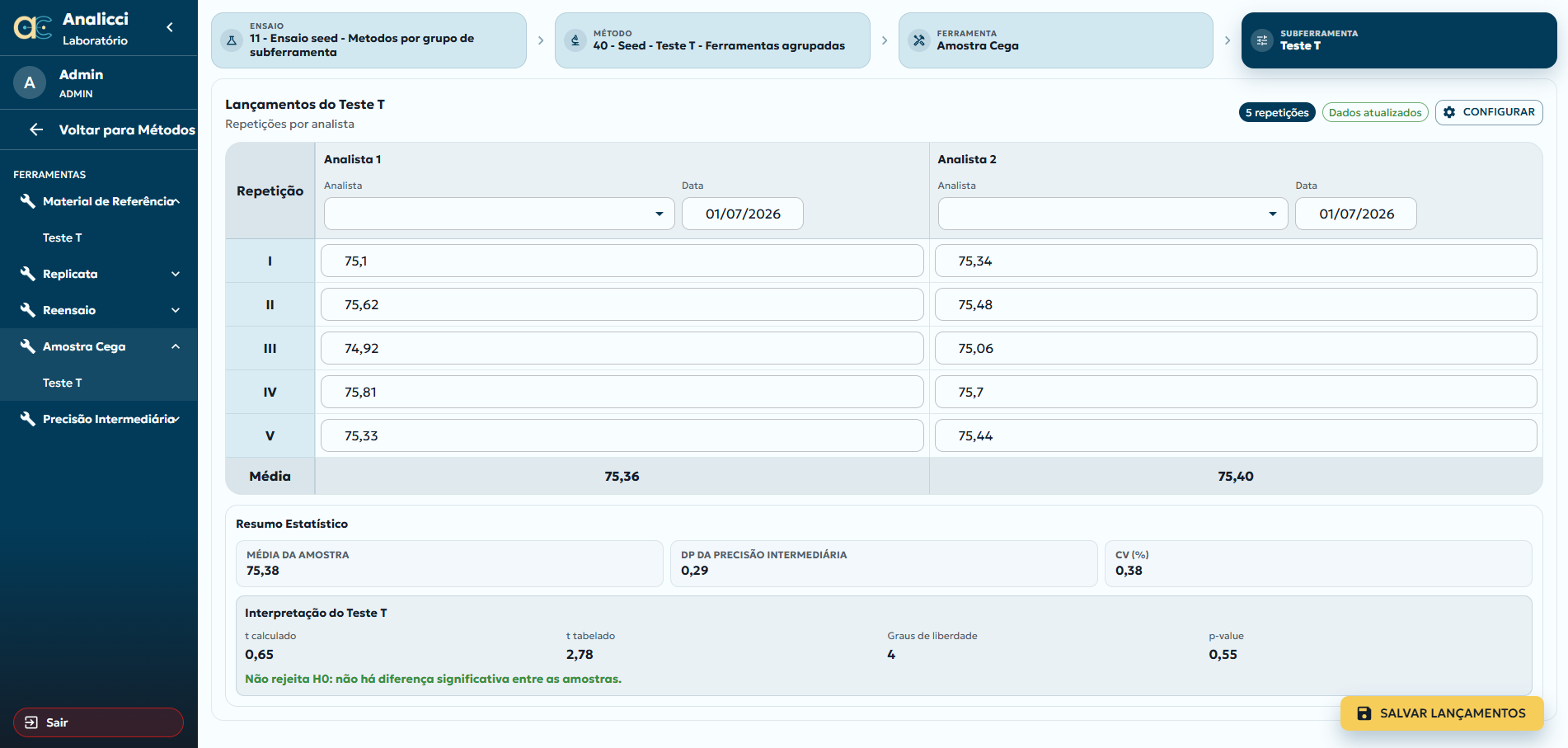Click the t calculado value 0,65

click(x=259, y=654)
